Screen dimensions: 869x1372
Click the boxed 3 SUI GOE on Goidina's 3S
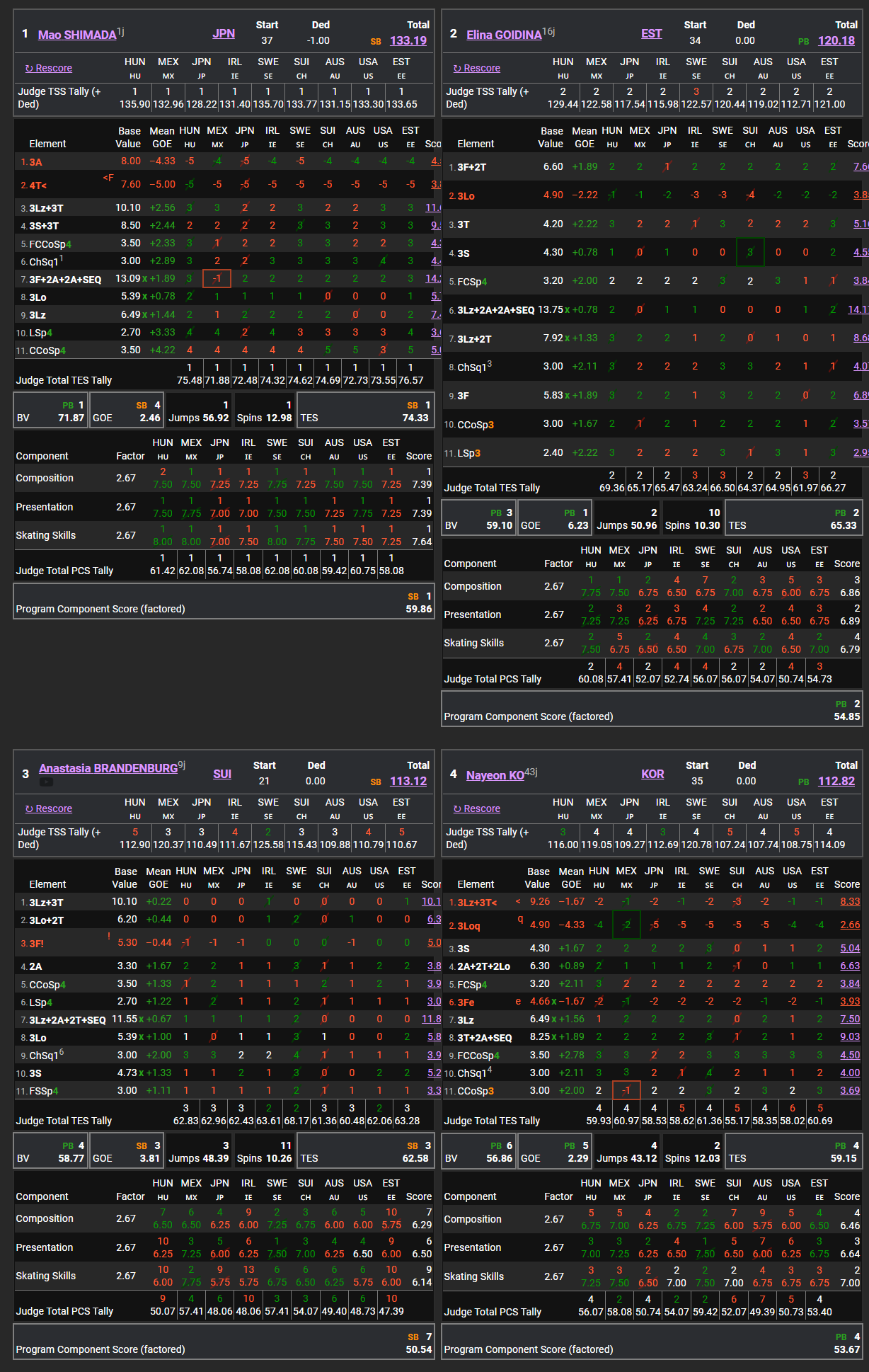tap(750, 252)
